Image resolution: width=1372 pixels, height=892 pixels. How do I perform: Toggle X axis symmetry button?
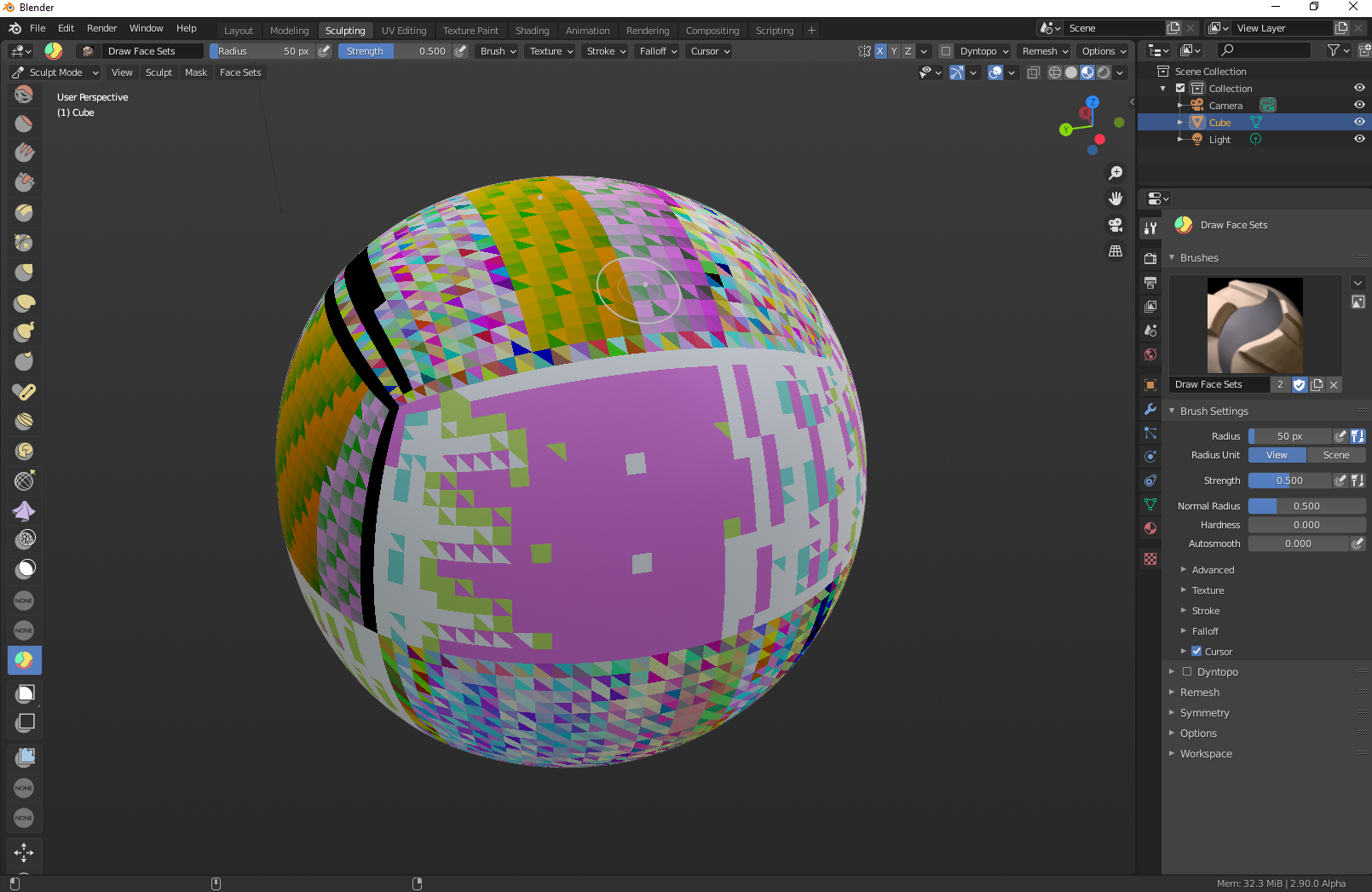[x=880, y=51]
